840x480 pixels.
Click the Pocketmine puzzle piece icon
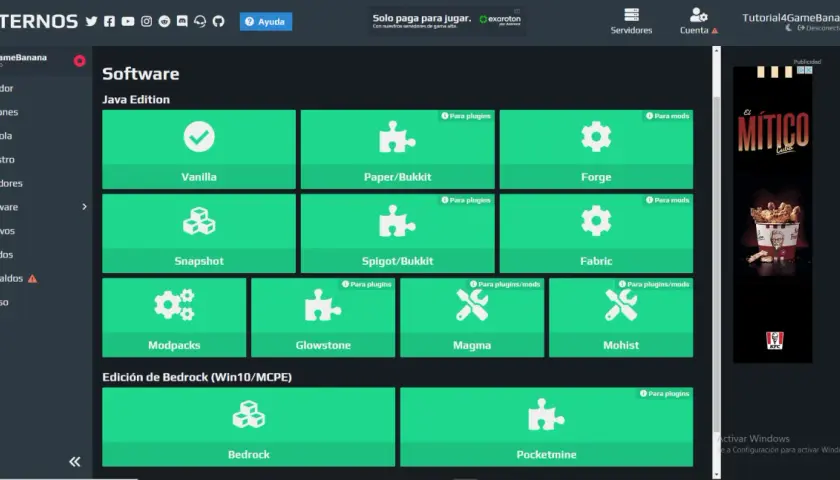click(546, 415)
